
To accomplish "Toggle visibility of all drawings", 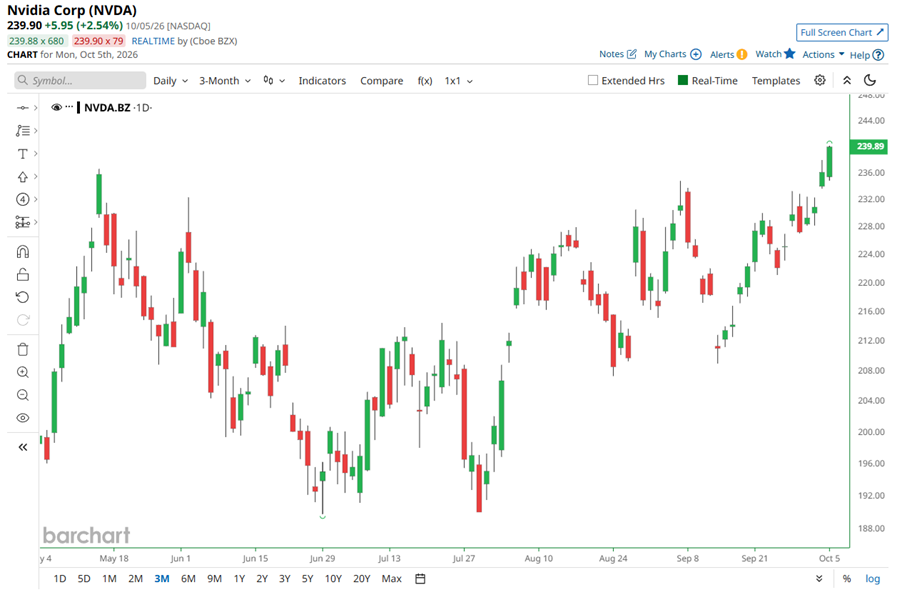I will tap(22, 418).
